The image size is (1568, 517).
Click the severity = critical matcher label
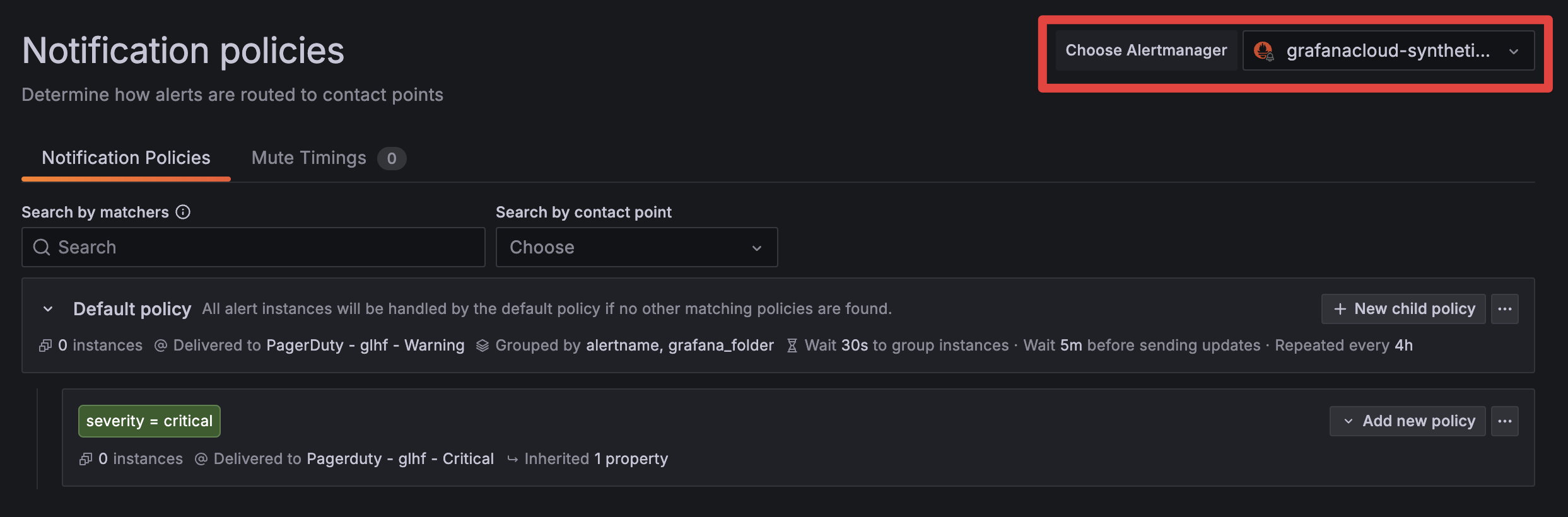[x=149, y=421]
